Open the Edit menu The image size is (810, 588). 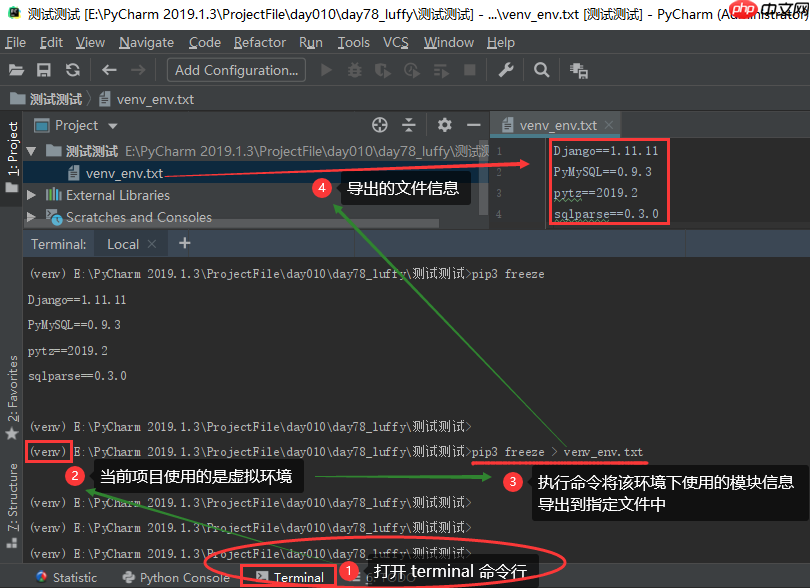[51, 42]
